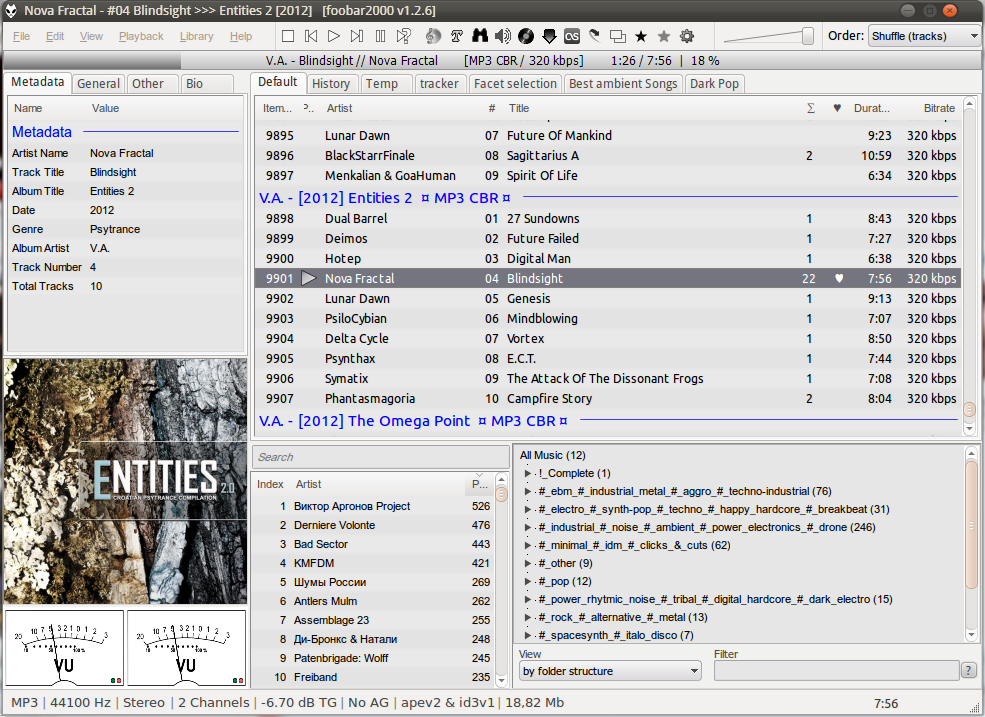Open the Order shuffle dropdown
The height and width of the screenshot is (717, 985).
(924, 36)
